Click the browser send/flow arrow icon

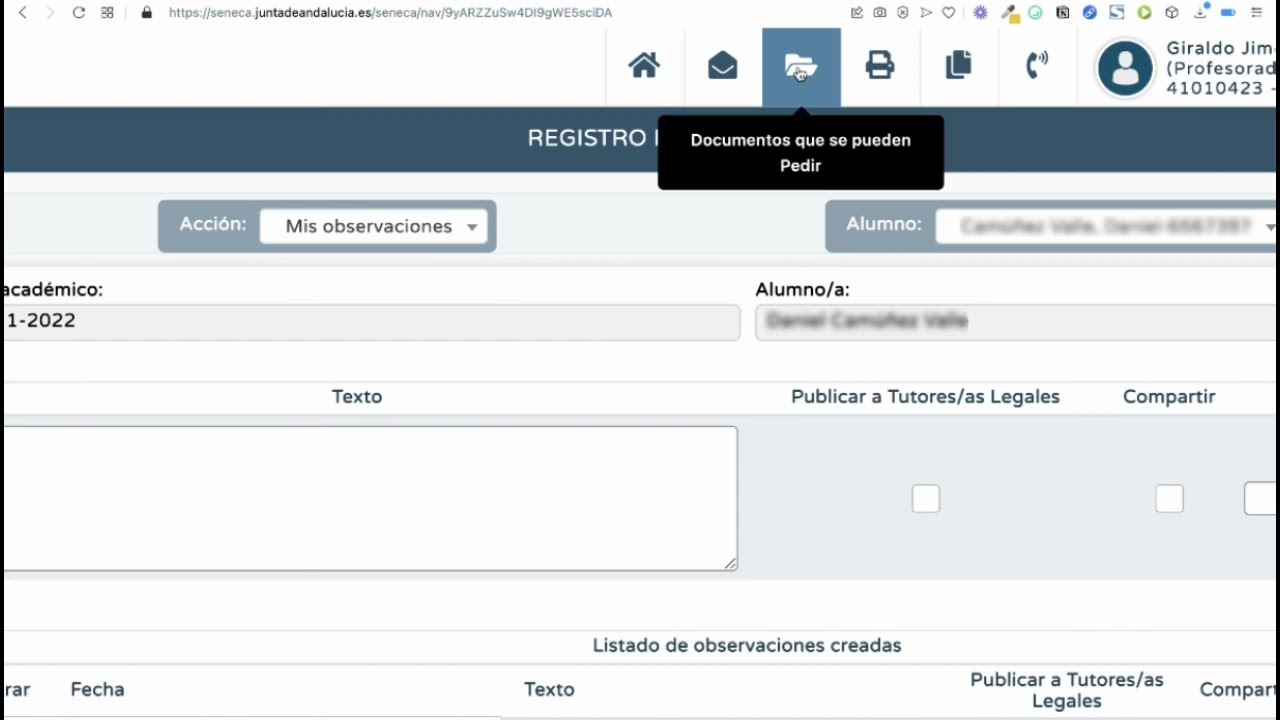926,13
